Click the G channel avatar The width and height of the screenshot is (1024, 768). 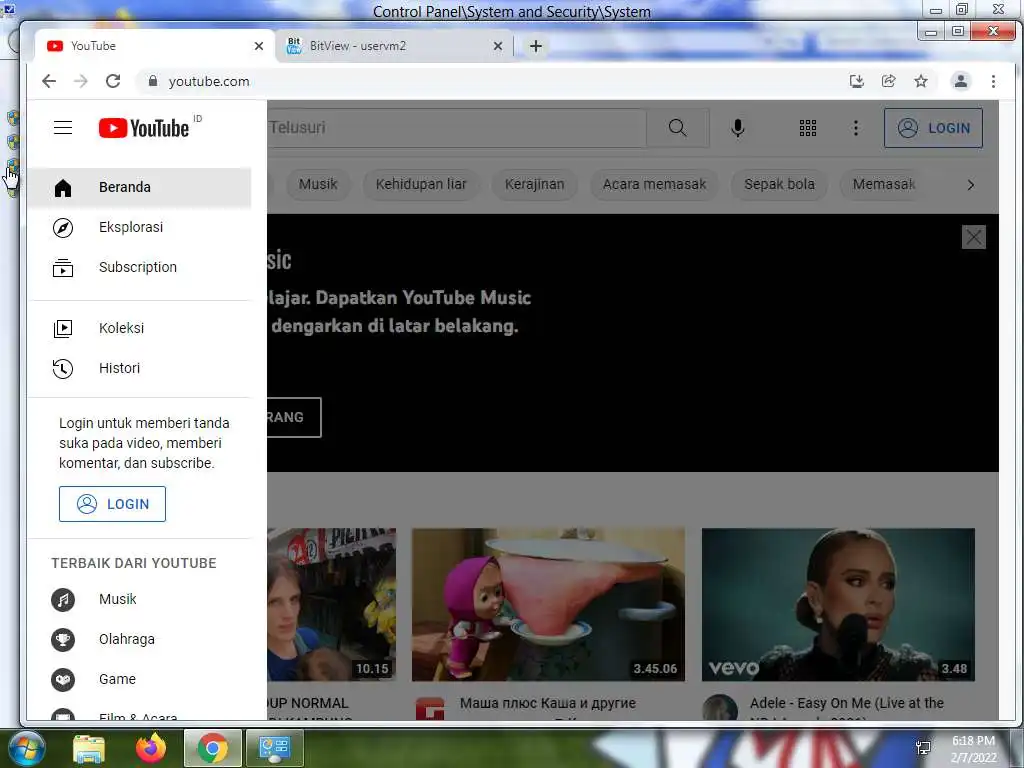point(430,709)
